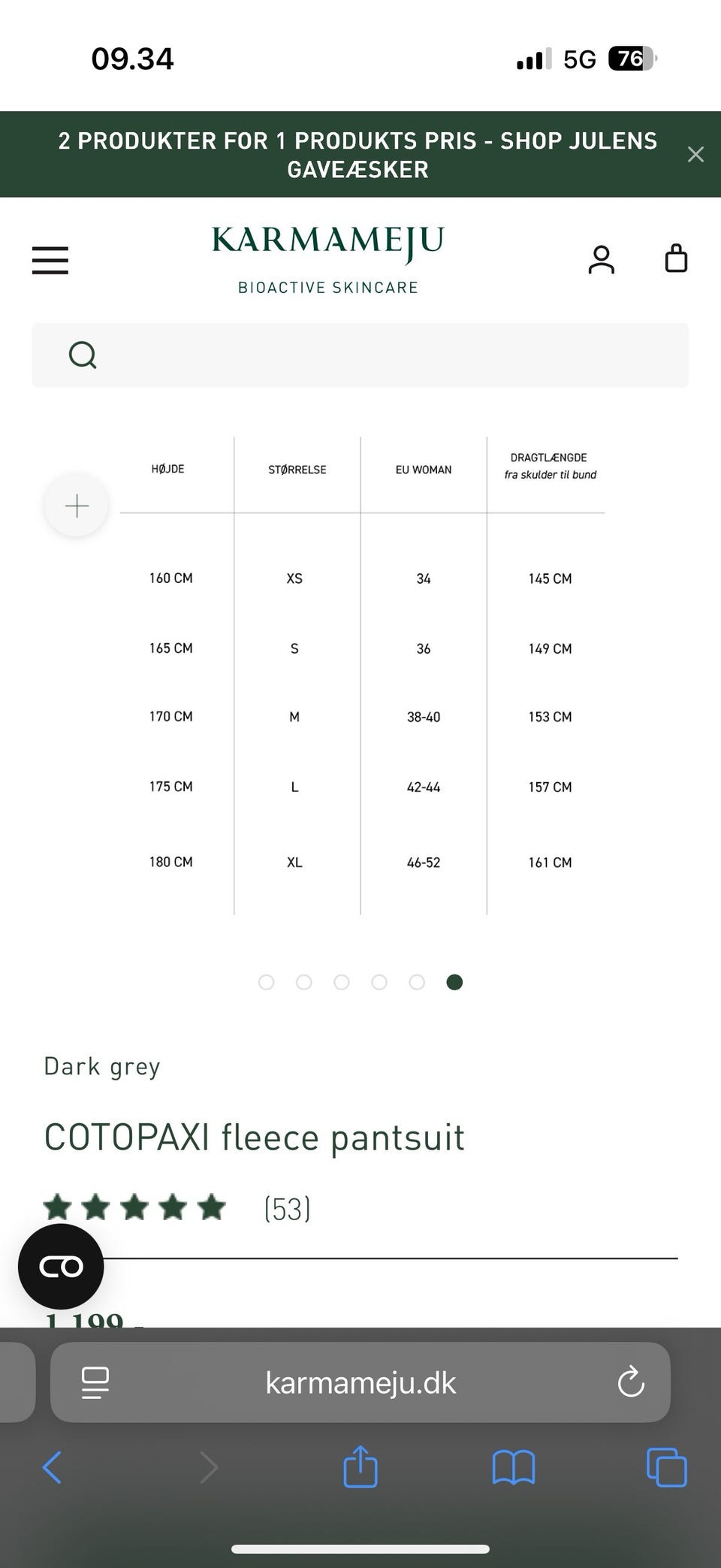
Task: Go back to previous page
Action: (x=52, y=1467)
